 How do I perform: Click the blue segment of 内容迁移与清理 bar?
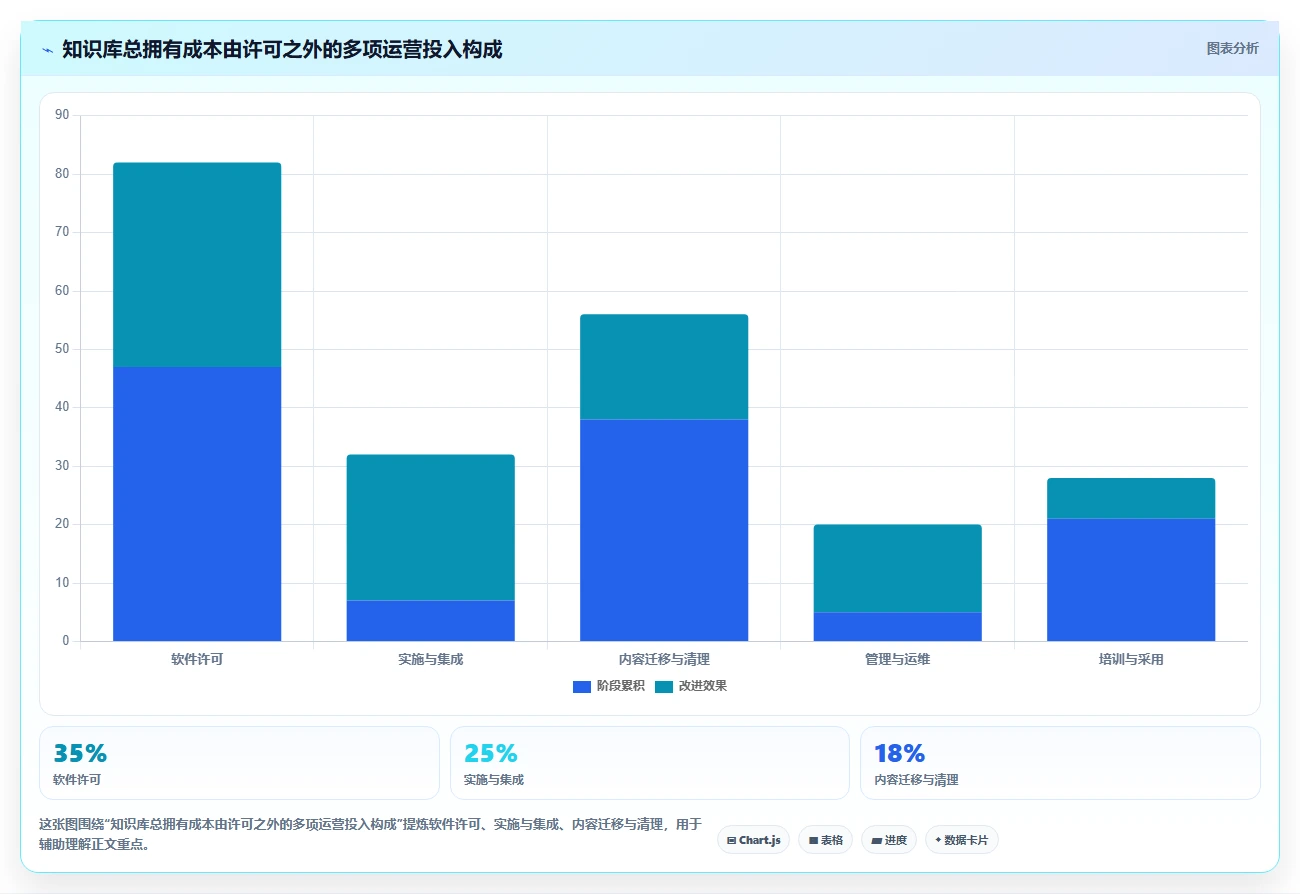[x=664, y=530]
